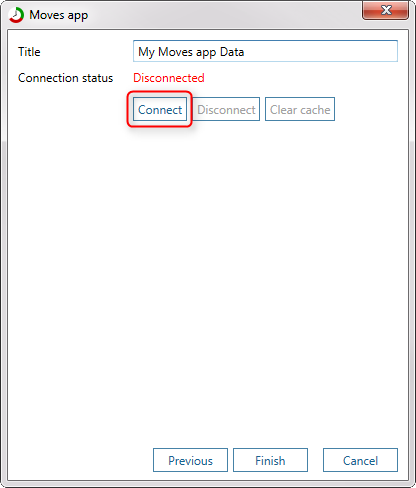Click the word "Data" in title field
This screenshot has height=488, width=416.
(x=232, y=52)
